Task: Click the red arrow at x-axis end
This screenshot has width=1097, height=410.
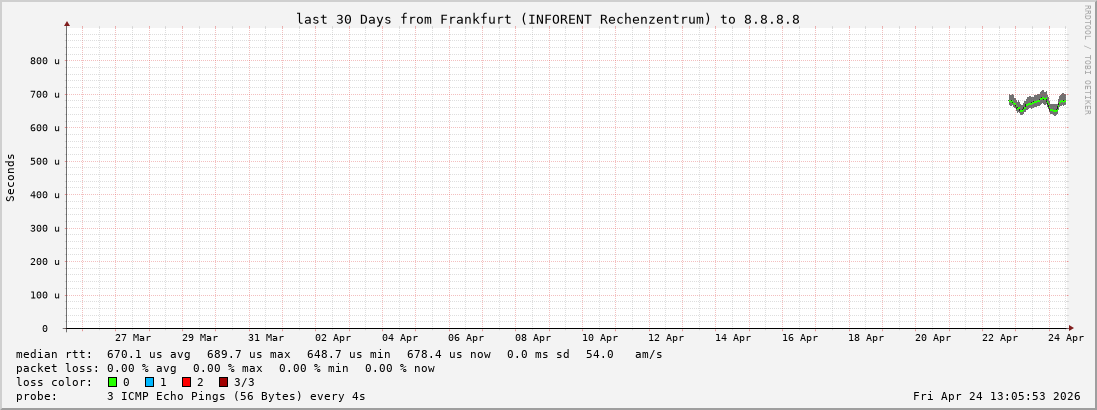Action: click(x=1070, y=328)
